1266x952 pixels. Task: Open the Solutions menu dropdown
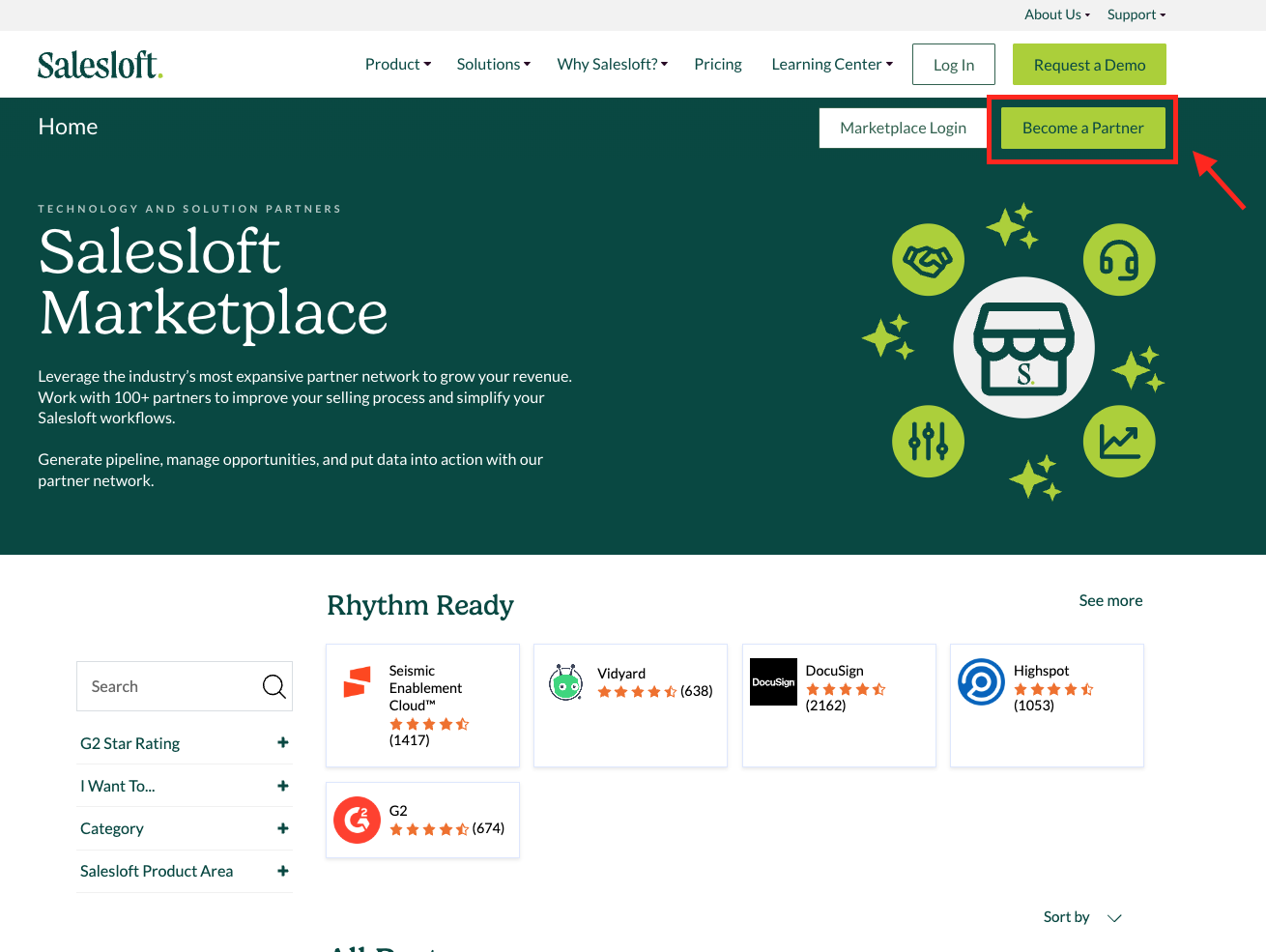tap(494, 65)
